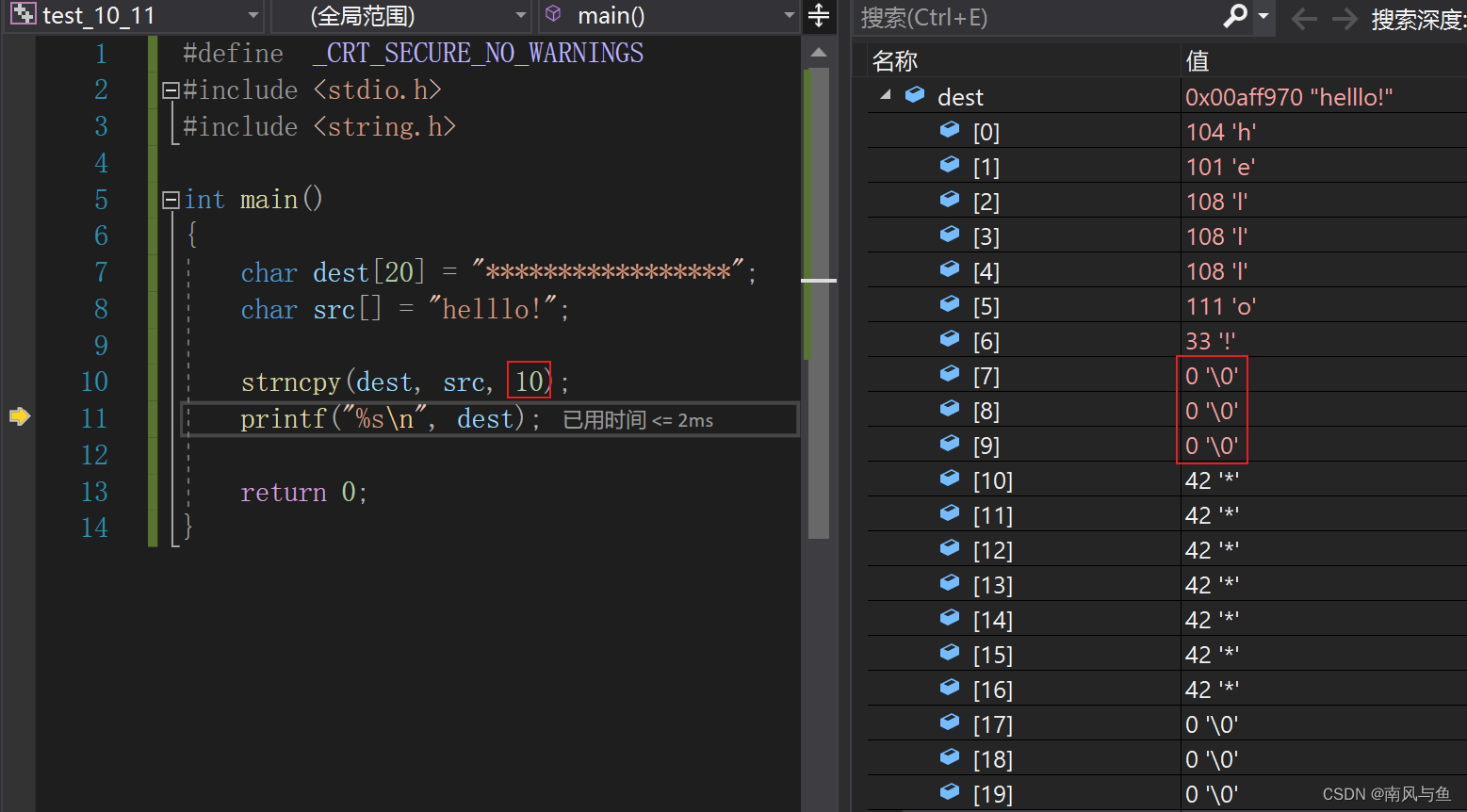Click the cube icon for element [5]
Screen dimensions: 1467x812
click(x=950, y=304)
